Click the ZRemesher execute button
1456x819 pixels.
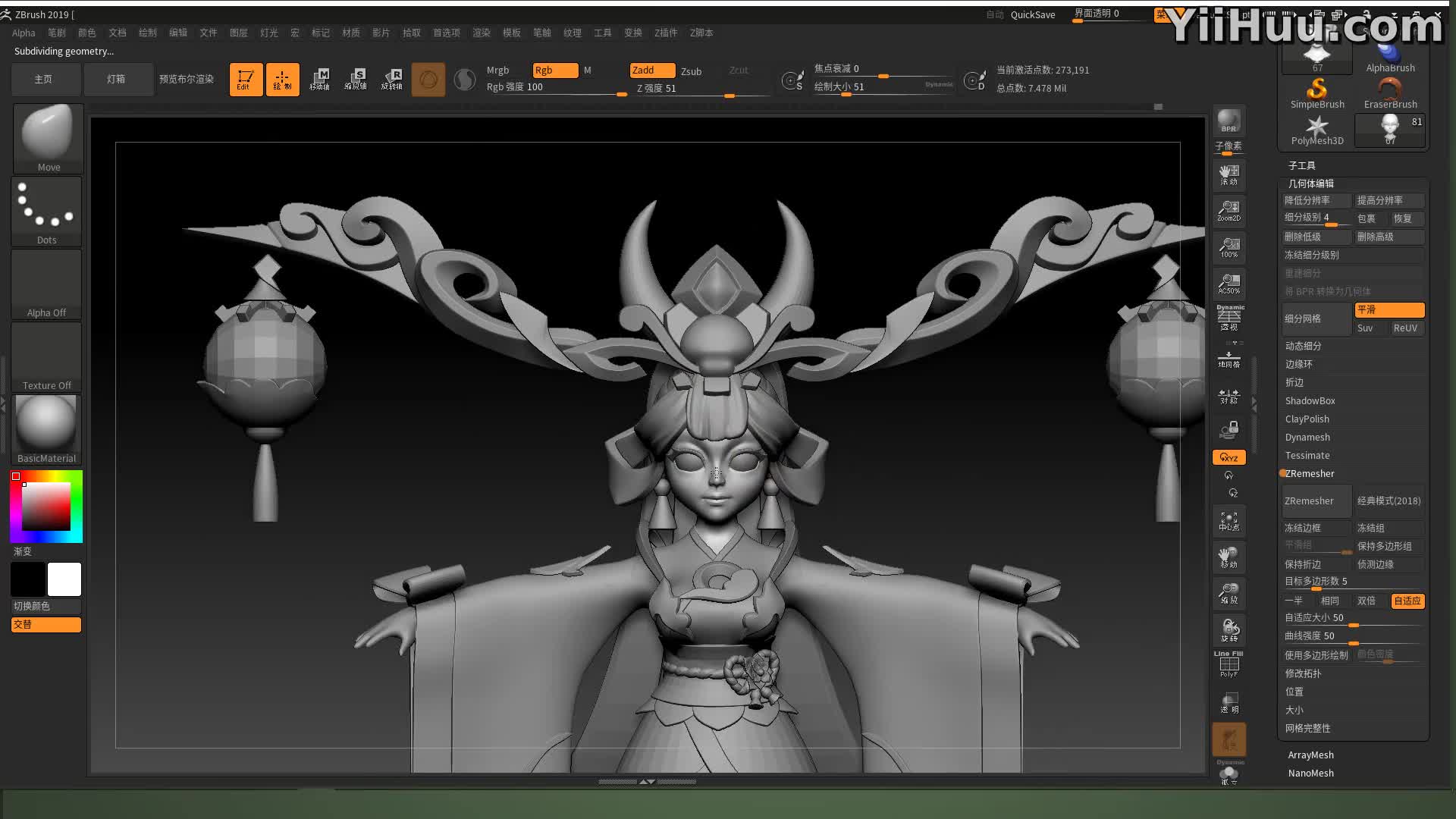[1316, 500]
